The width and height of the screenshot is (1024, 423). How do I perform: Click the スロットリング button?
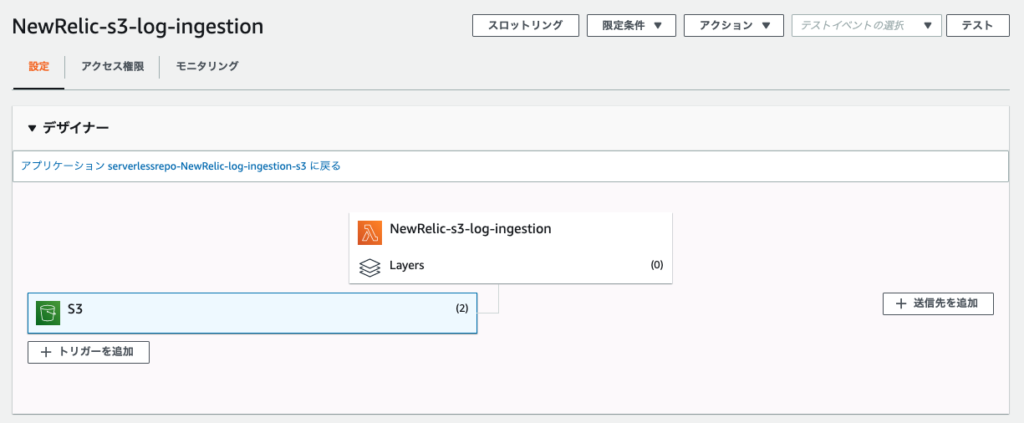coord(526,25)
